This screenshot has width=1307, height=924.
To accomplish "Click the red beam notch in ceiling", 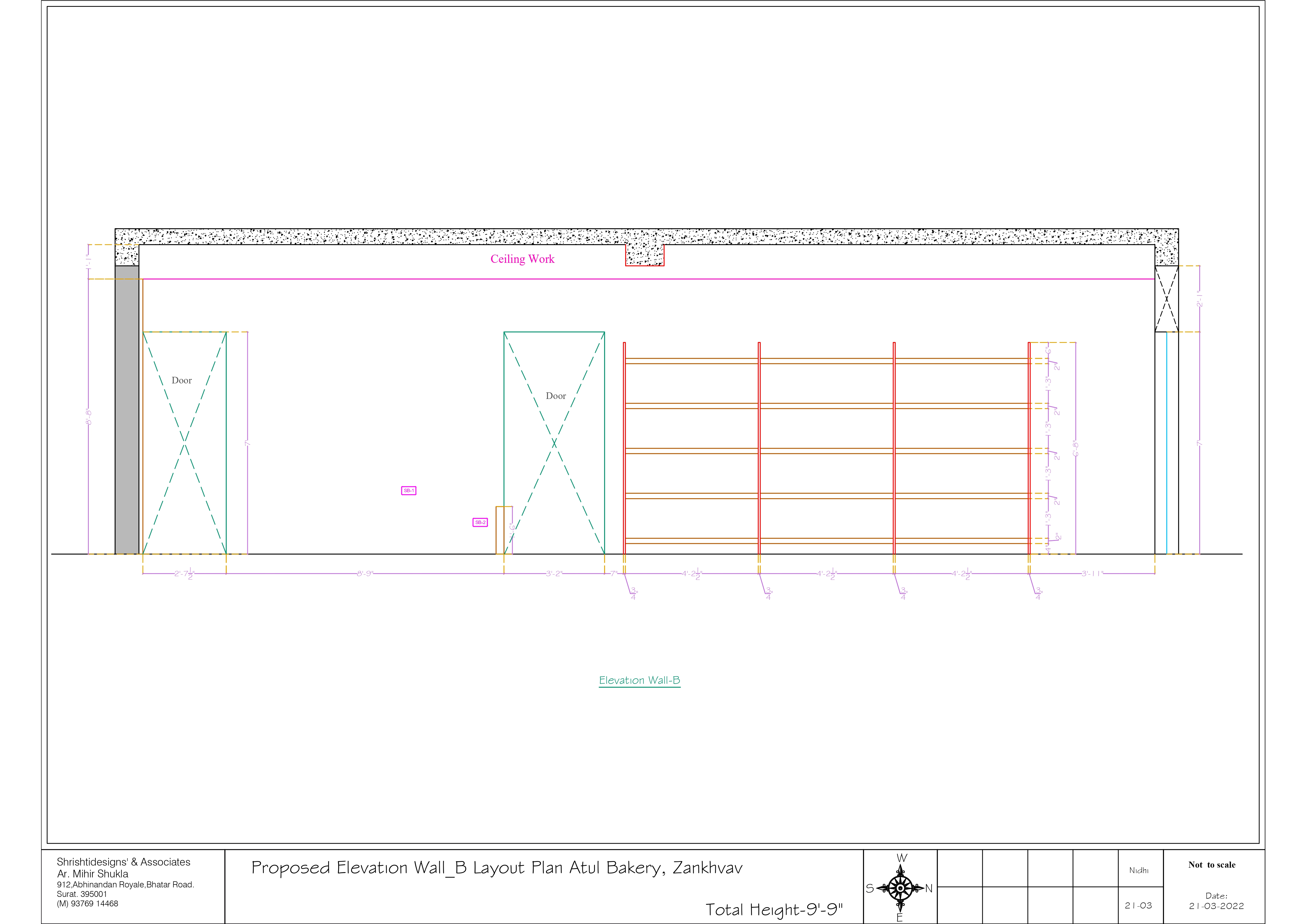I will pyautogui.click(x=644, y=255).
